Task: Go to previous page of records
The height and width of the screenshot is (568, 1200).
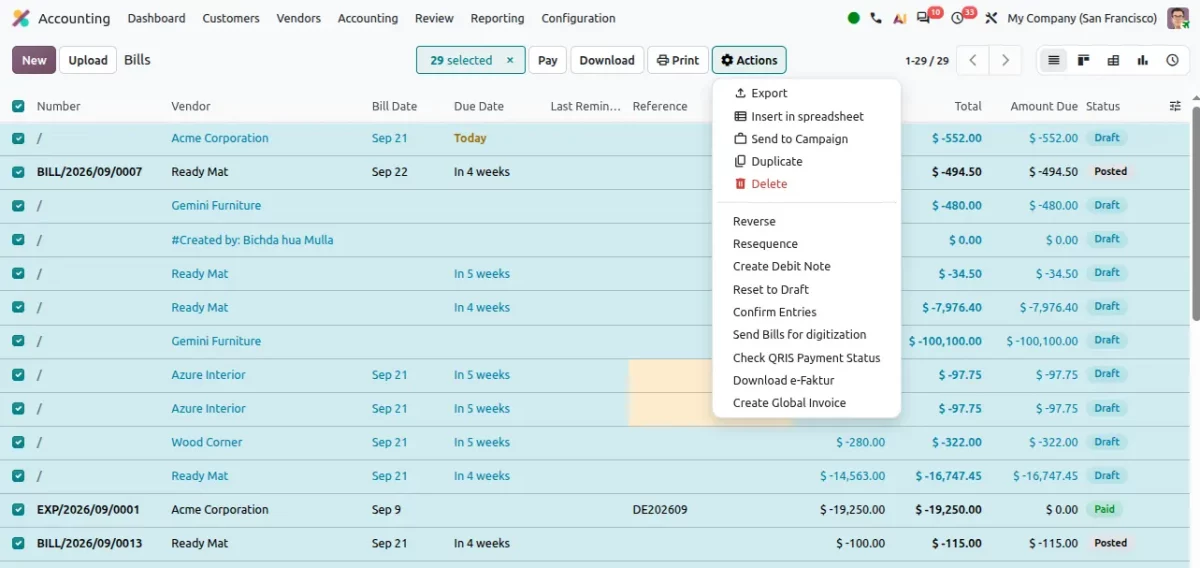Action: 973,60
